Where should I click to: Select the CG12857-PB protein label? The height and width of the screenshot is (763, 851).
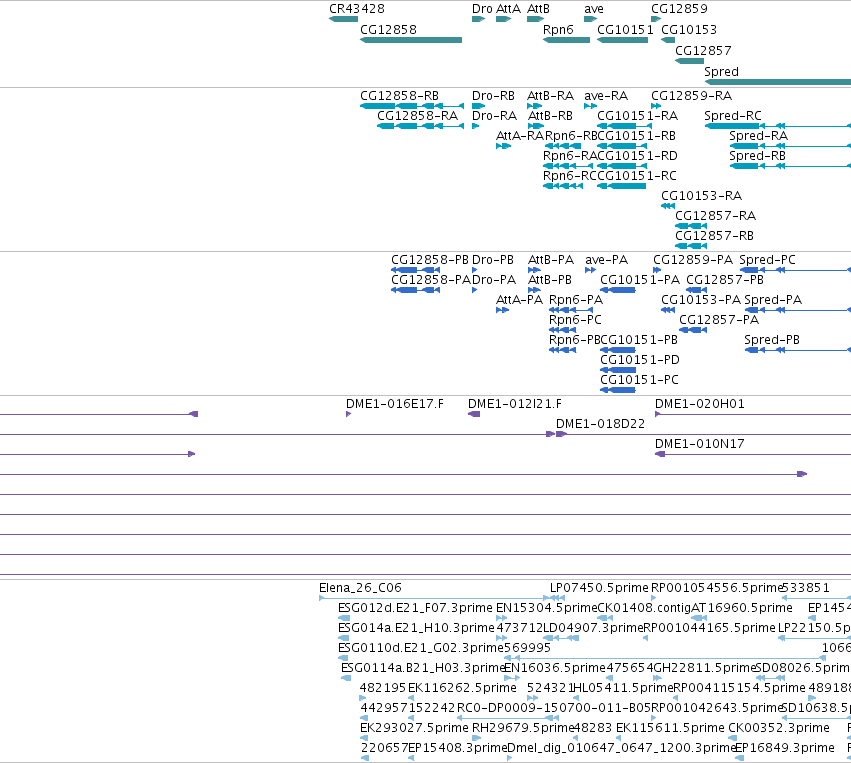point(725,280)
